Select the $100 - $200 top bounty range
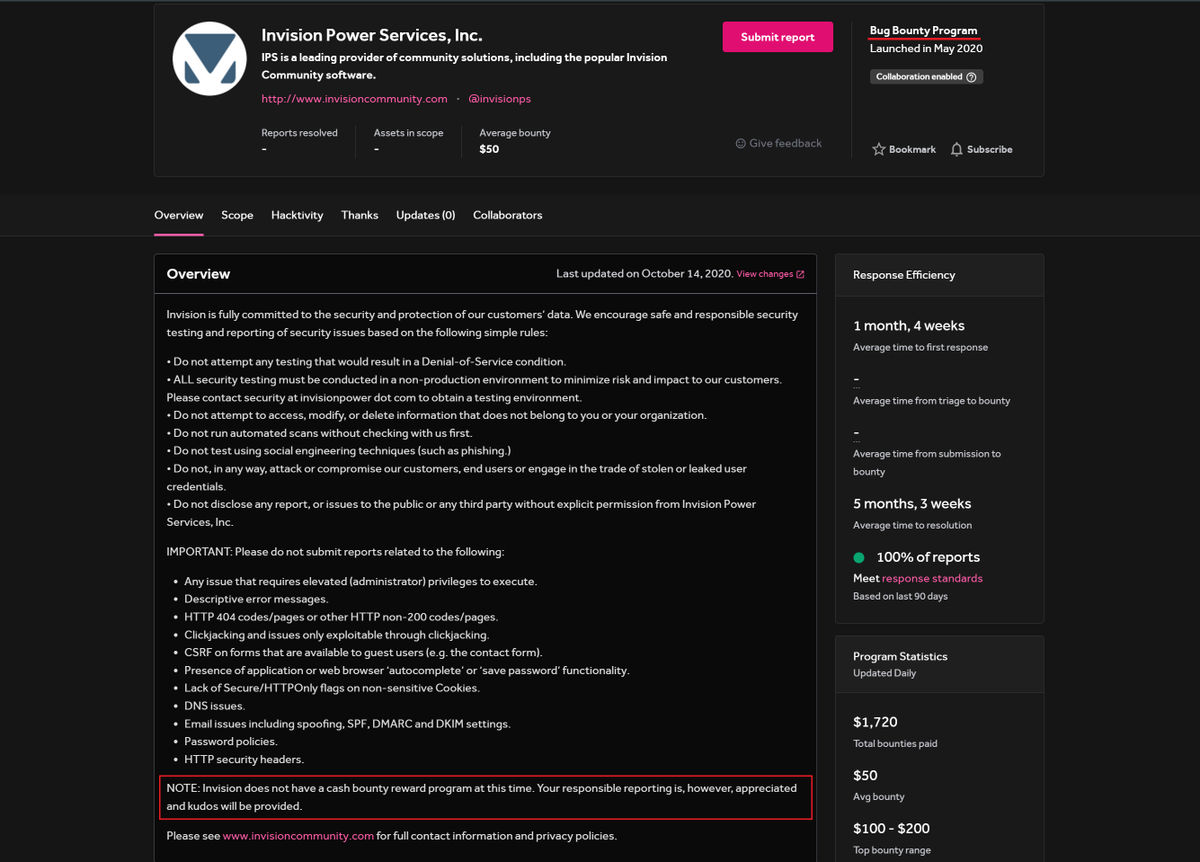This screenshot has height=862, width=1200. click(891, 829)
